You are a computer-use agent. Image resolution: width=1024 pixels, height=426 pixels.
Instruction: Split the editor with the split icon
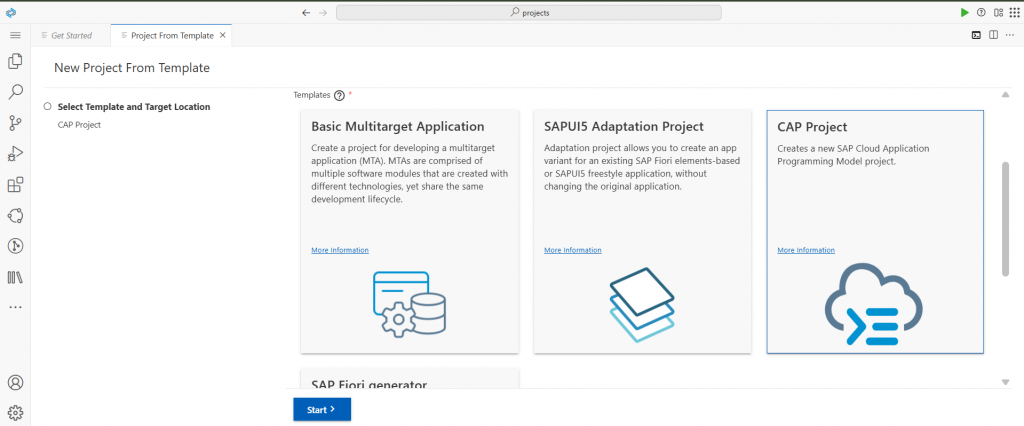tap(993, 35)
